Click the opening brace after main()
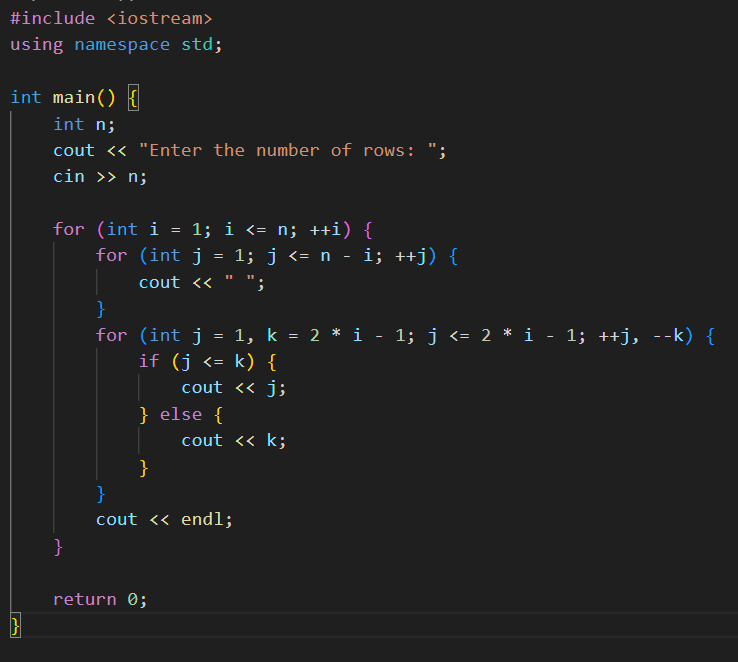The width and height of the screenshot is (738, 662). point(133,98)
